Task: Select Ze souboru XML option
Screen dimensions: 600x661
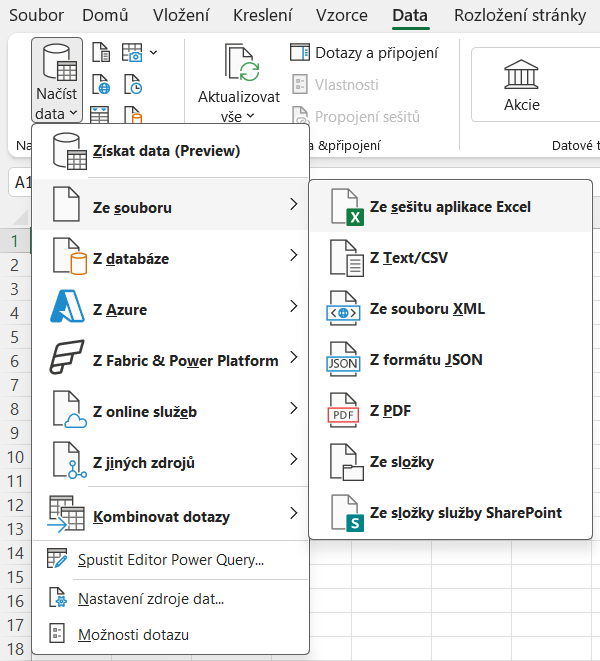Action: tap(427, 309)
